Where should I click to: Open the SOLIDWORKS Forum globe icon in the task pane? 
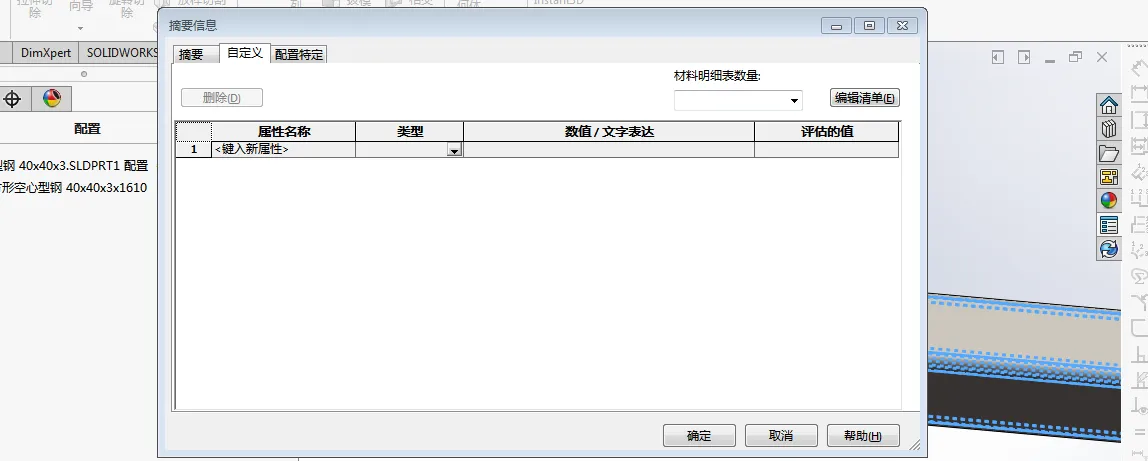1108,249
